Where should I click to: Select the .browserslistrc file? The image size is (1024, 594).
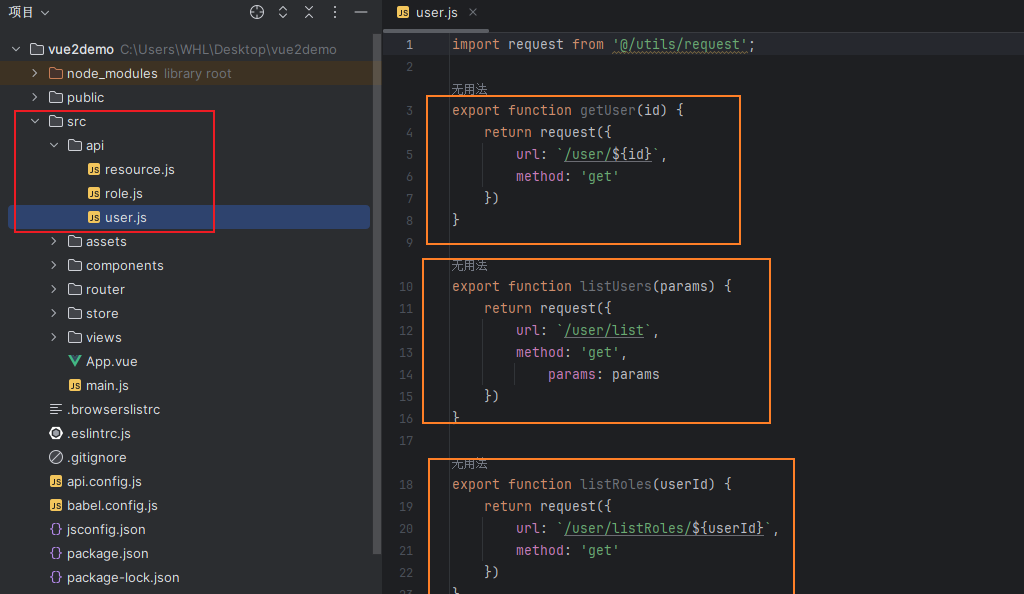[x=114, y=410]
